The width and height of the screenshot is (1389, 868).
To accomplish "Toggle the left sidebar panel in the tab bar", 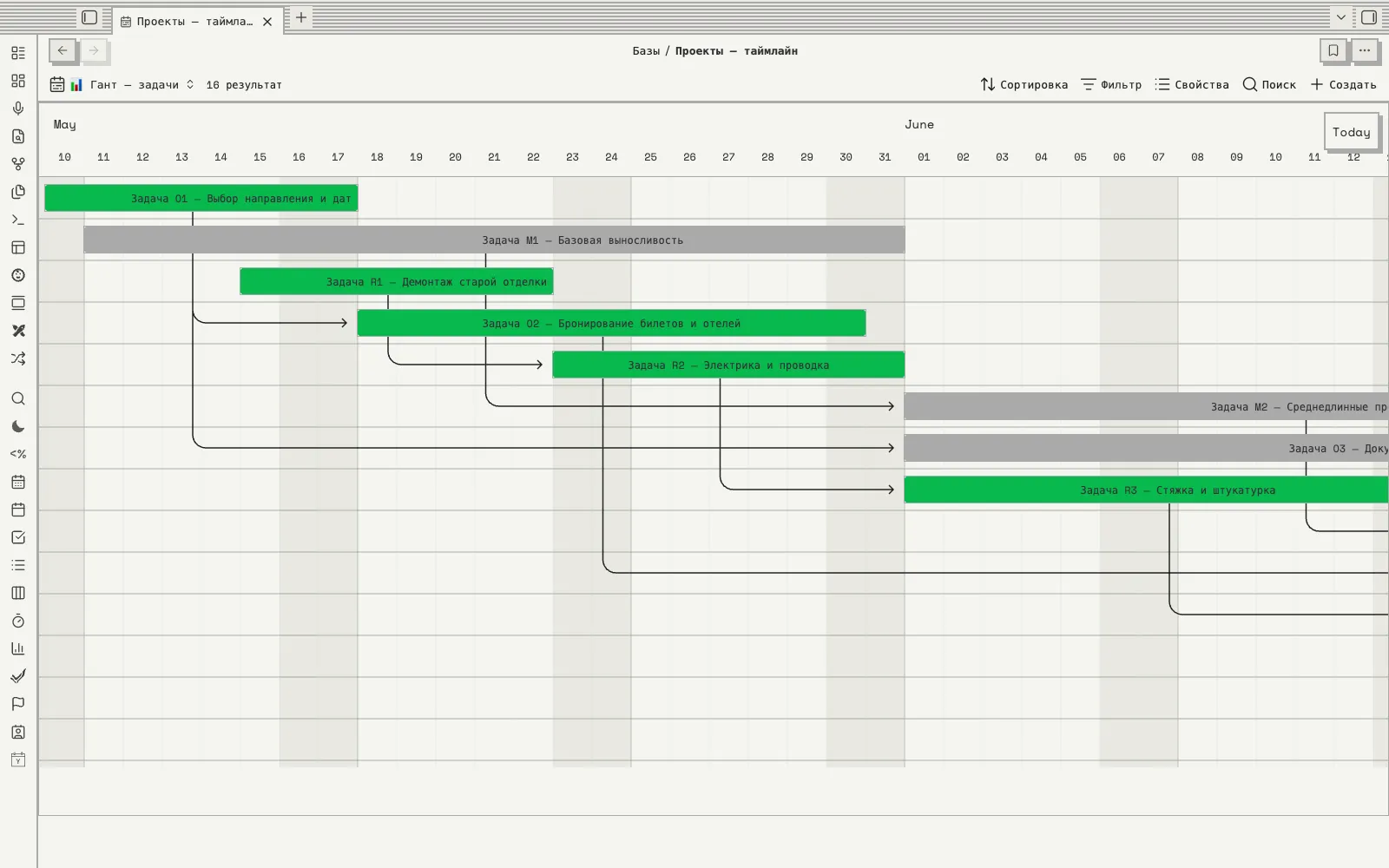I will coord(89,17).
